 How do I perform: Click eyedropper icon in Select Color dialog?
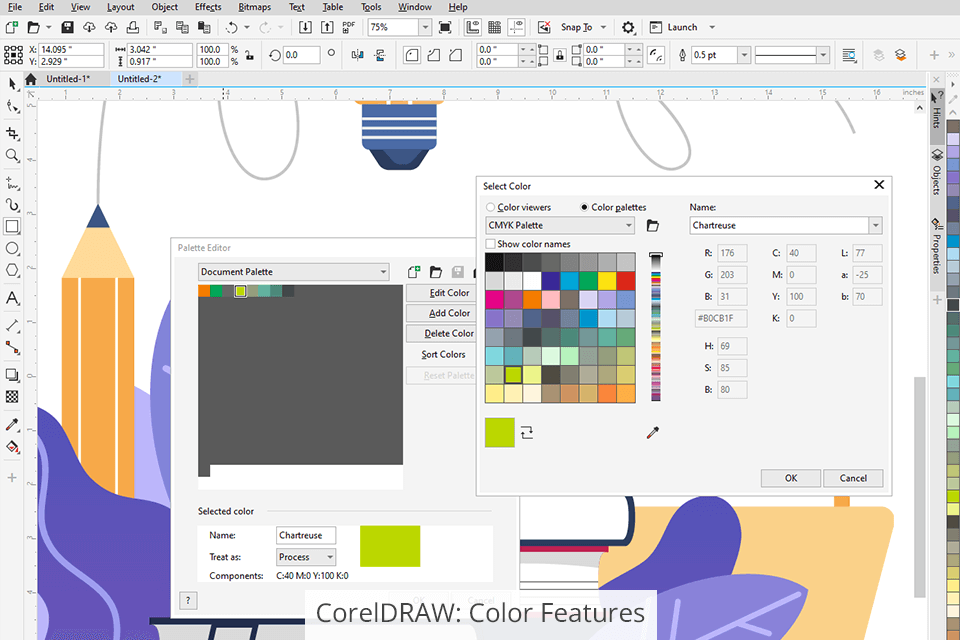tap(653, 432)
